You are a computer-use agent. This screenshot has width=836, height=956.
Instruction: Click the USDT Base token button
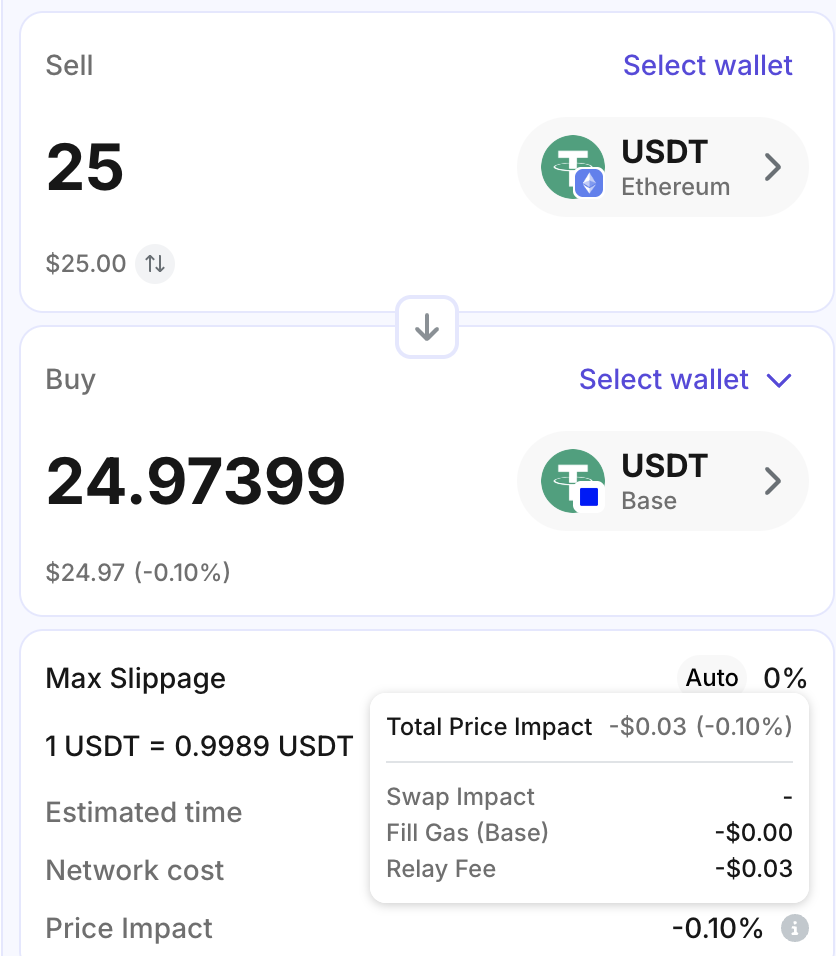coord(662,481)
